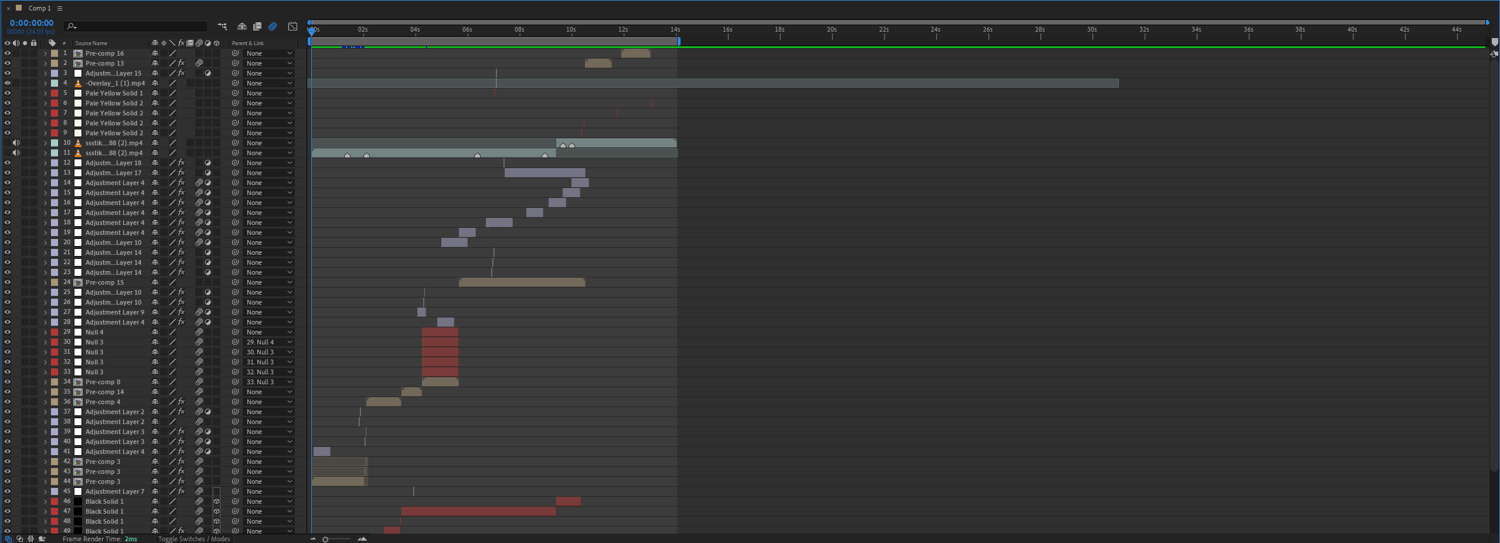The width and height of the screenshot is (1500, 543).
Task: Select the Pre-comp 15 clip bar in timeline
Action: point(522,282)
